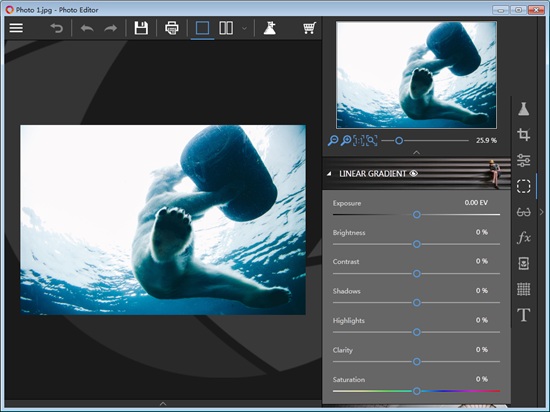The image size is (550, 412).
Task: Click the navigator preview thumbnail
Action: 416,75
